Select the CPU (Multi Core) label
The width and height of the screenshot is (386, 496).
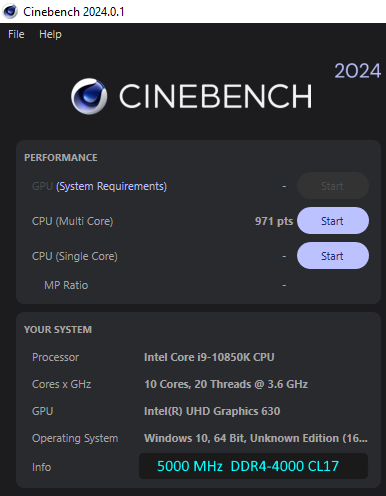[73, 221]
